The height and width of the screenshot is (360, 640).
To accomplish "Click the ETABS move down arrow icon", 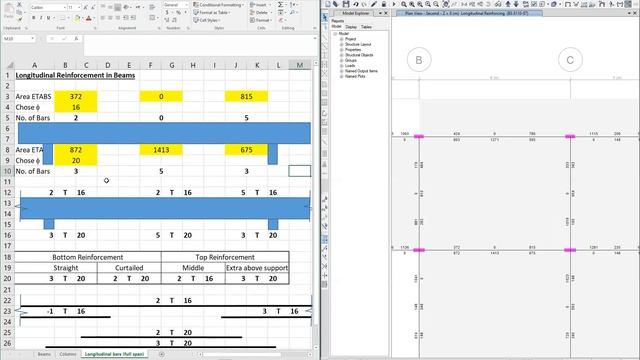I will pyautogui.click(x=516, y=4).
